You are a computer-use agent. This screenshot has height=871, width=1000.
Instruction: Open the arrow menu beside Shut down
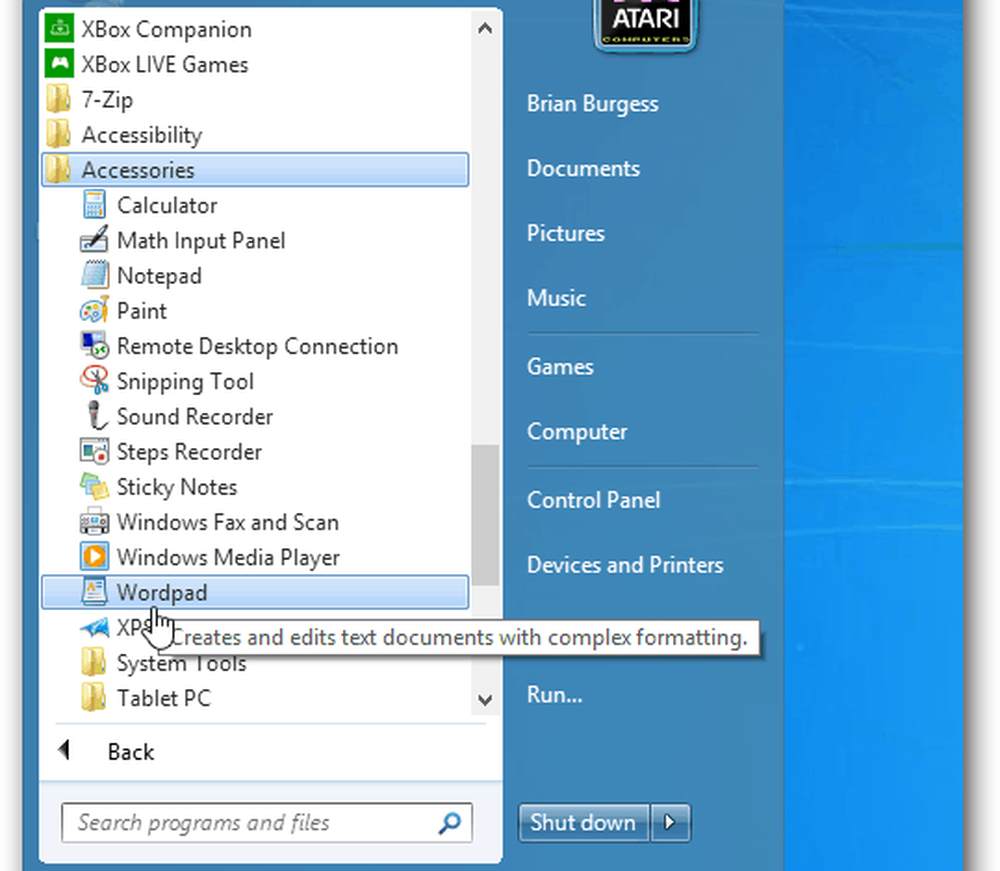coord(670,823)
